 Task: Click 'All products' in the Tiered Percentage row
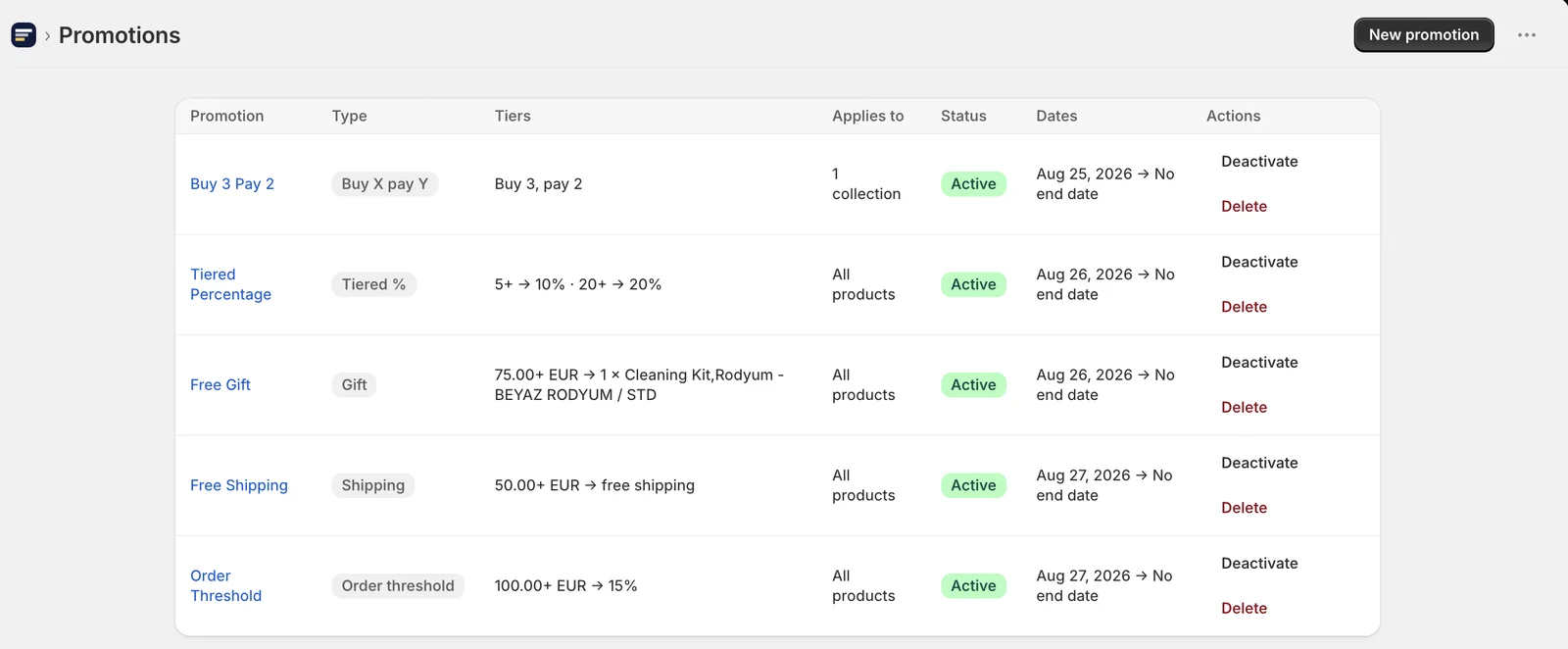coord(863,284)
